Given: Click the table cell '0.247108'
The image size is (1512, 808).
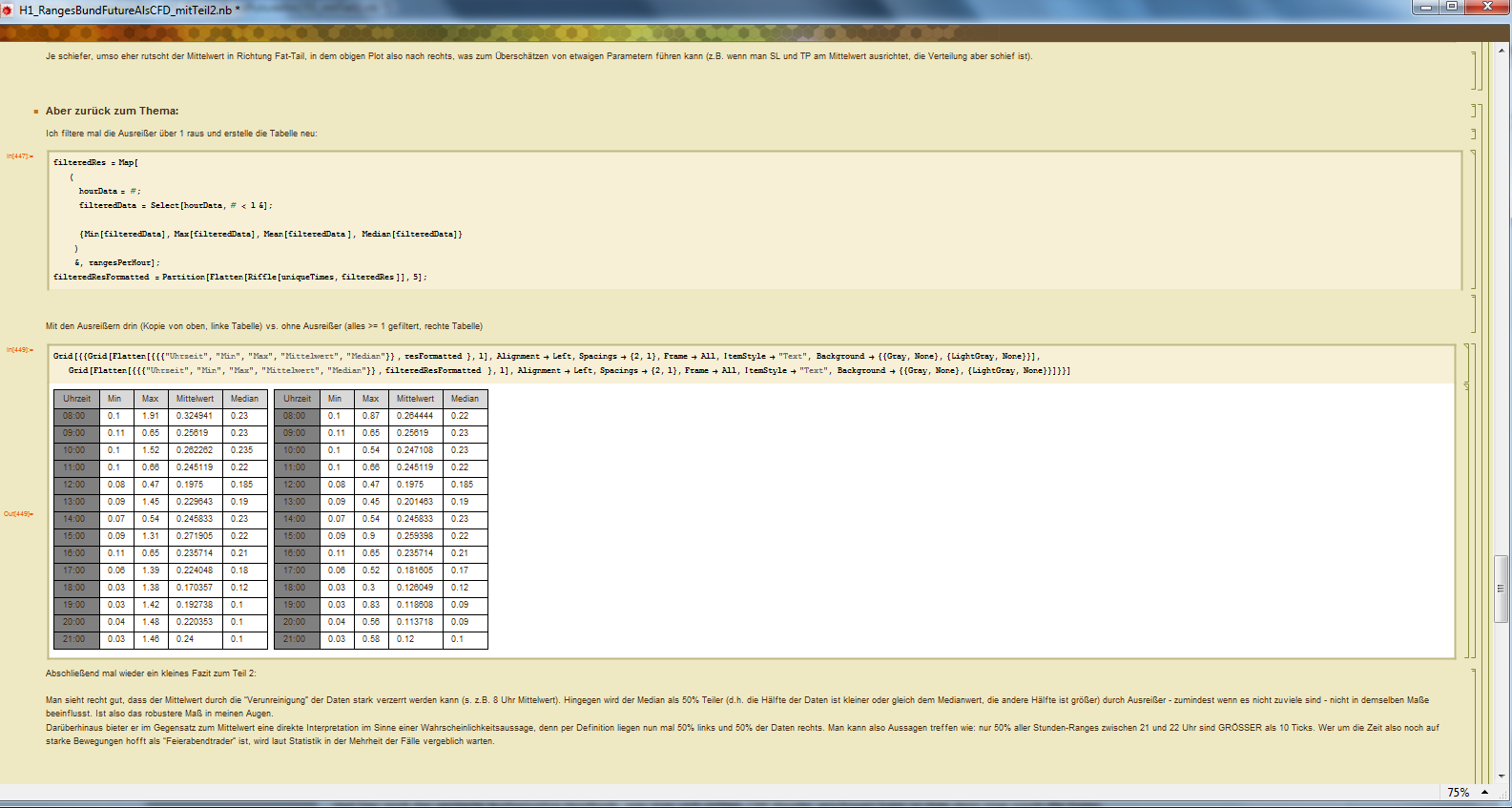Looking at the screenshot, I should tap(416, 450).
